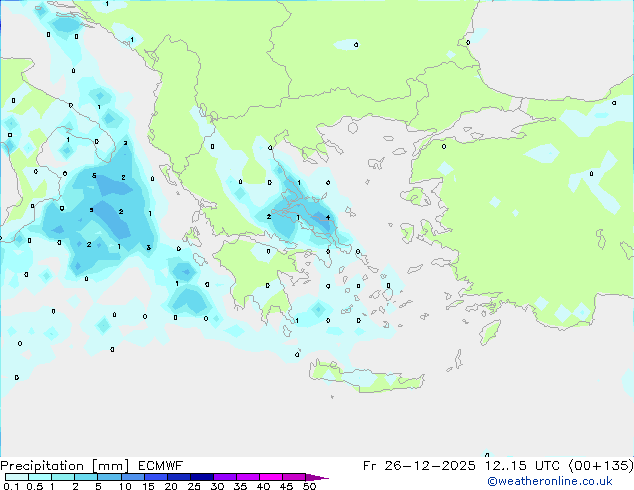The image size is (634, 490).
Task: Click the 45–50 mm legend color swatch
Action: point(294,477)
